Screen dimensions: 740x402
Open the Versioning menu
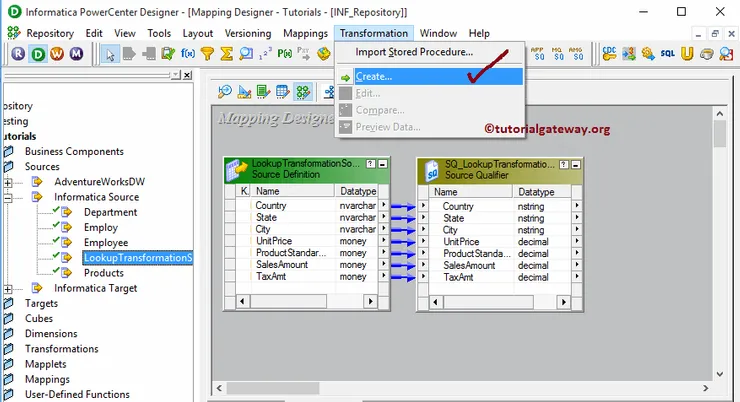[248, 34]
